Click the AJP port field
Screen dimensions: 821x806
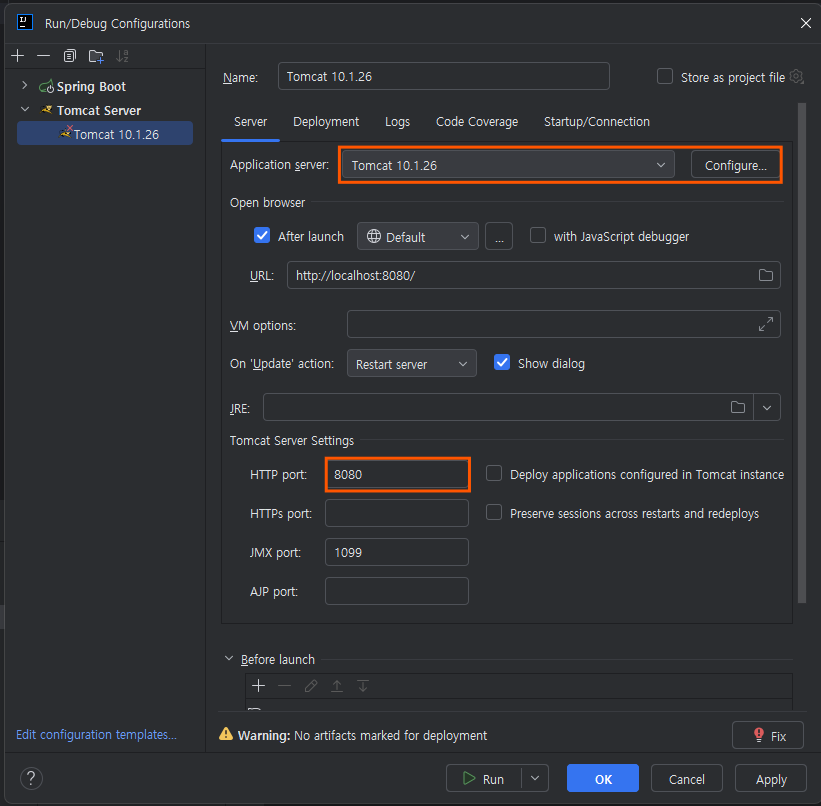(396, 591)
